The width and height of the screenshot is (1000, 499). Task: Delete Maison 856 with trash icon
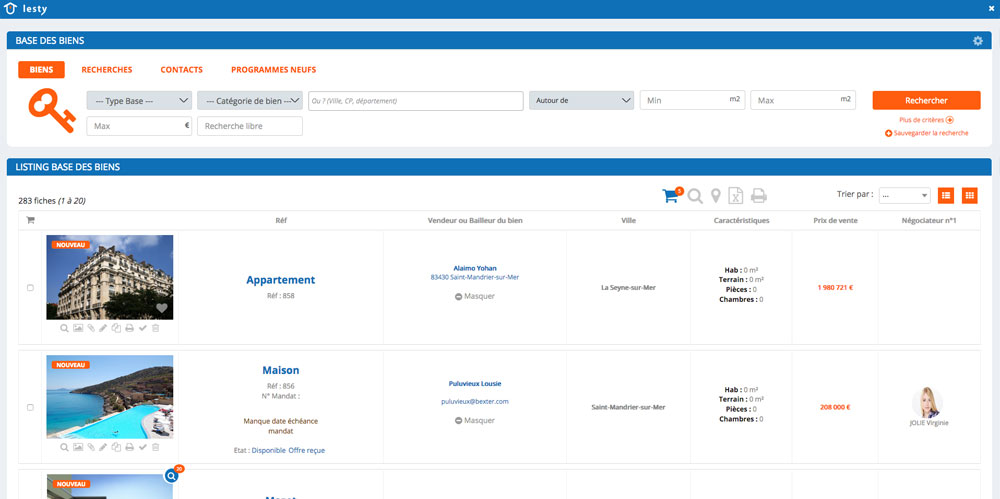[x=156, y=447]
